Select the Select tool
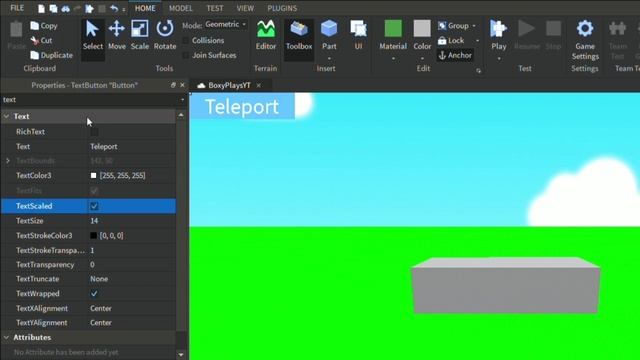 pos(93,36)
